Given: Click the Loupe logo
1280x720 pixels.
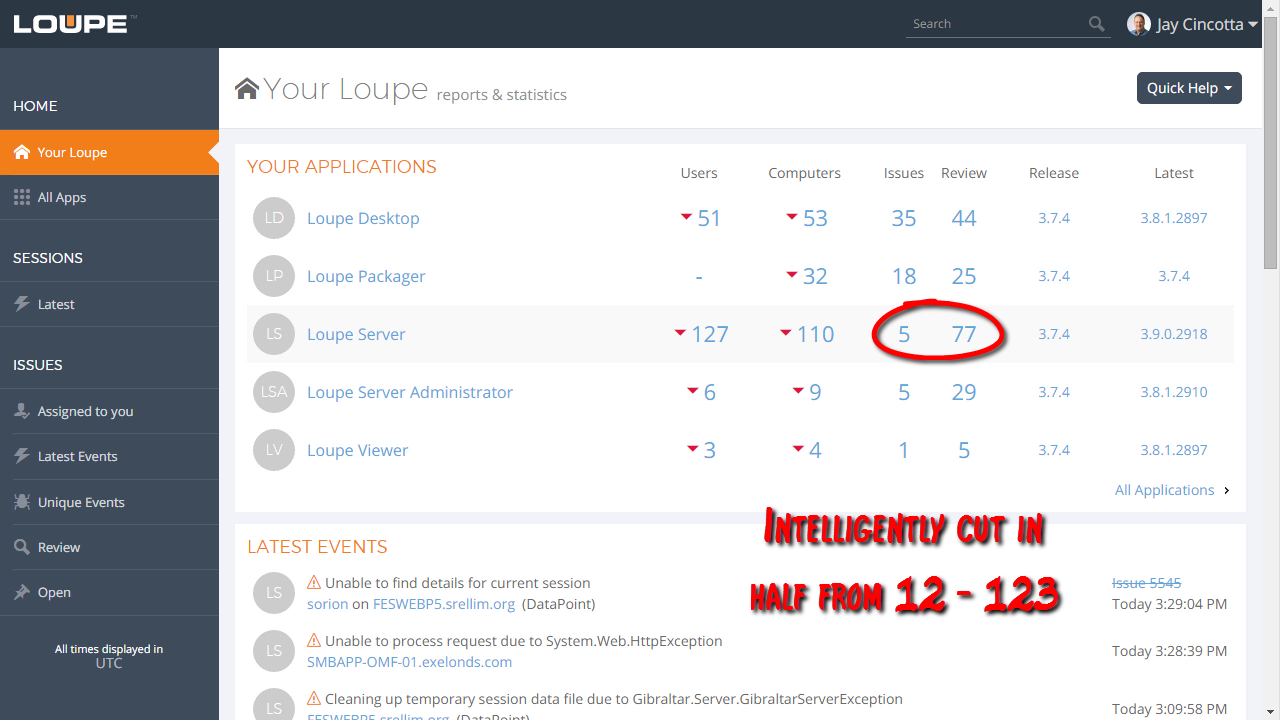Looking at the screenshot, I should point(74,23).
